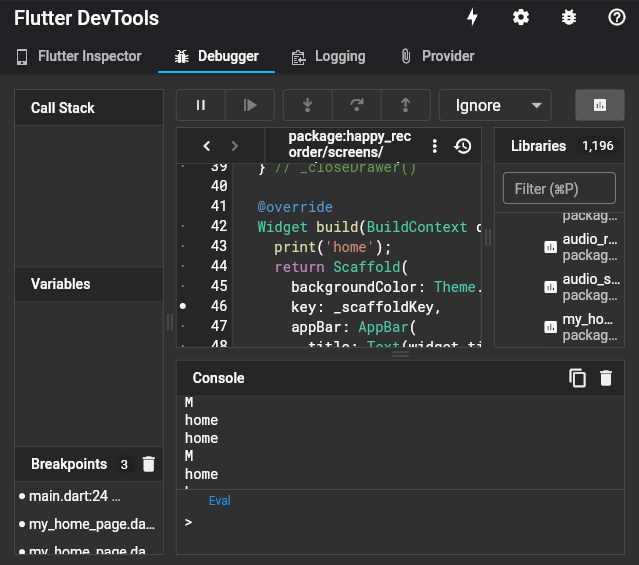Delete all breakpoints trash icon

[x=149, y=464]
